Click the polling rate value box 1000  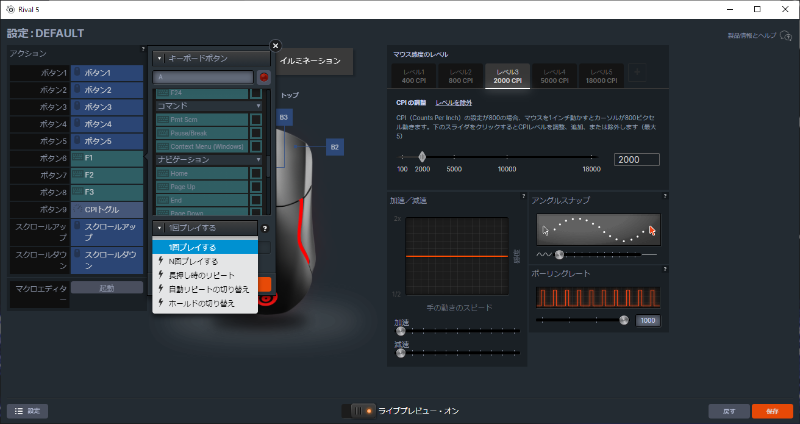[648, 320]
